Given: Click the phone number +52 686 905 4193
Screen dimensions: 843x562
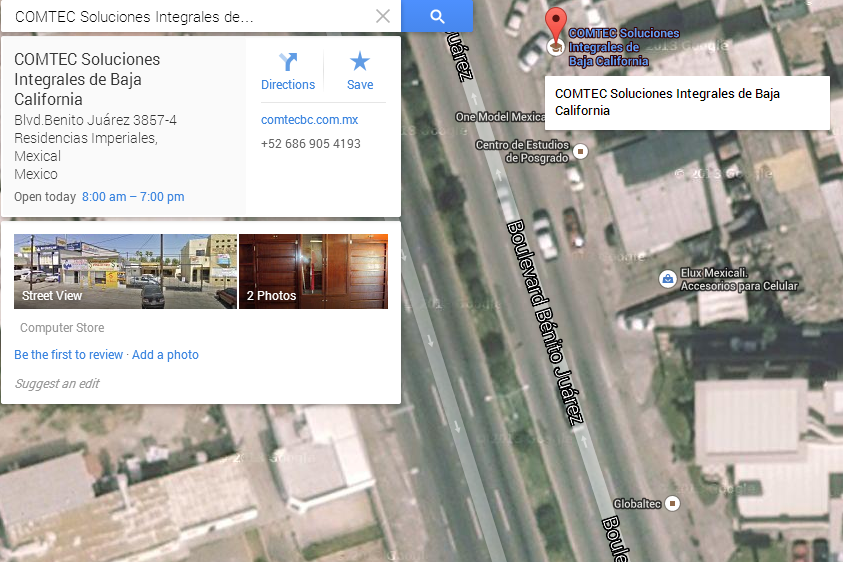Looking at the screenshot, I should pyautogui.click(x=311, y=144).
